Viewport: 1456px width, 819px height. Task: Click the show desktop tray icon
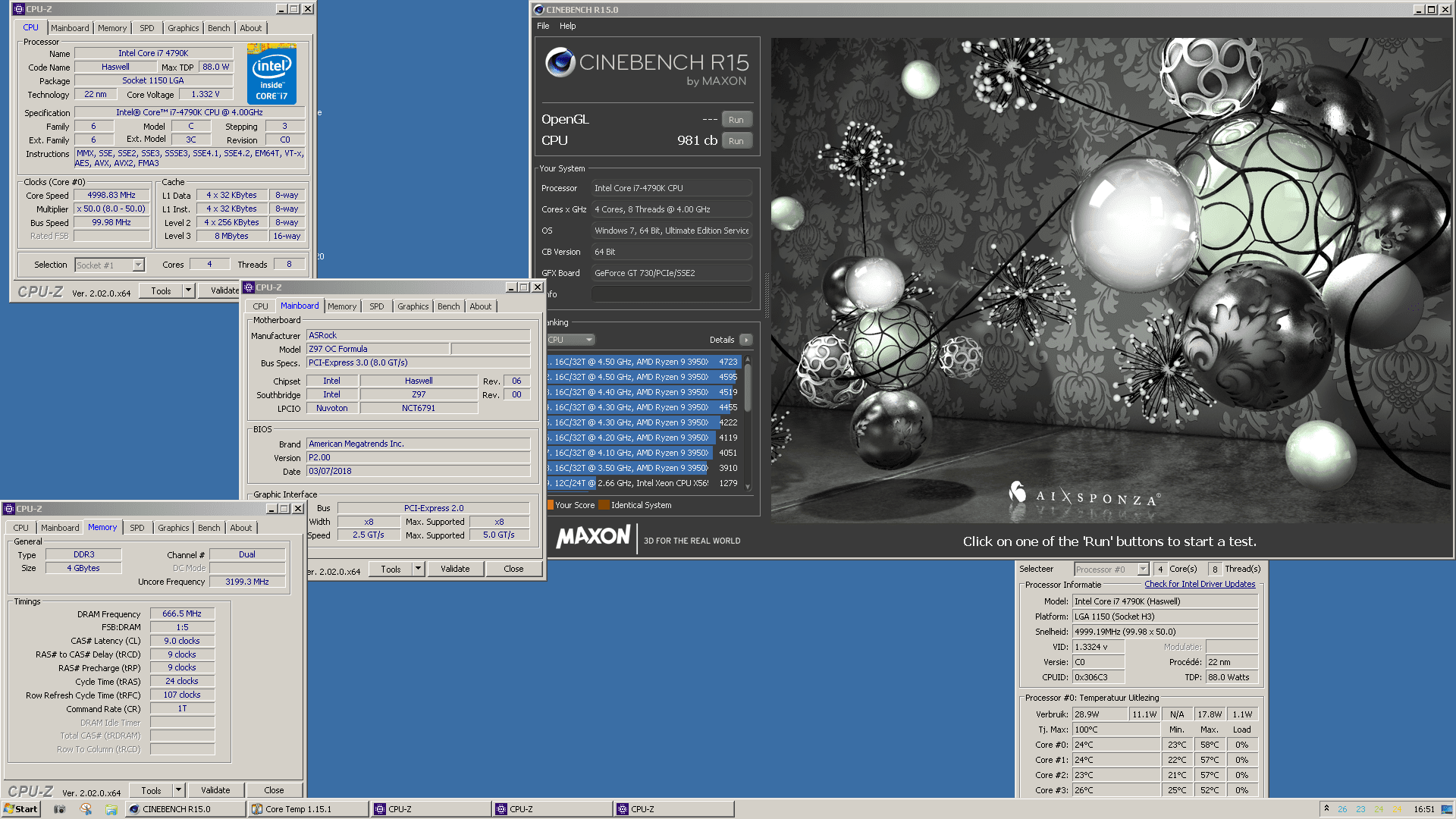click(1447, 809)
